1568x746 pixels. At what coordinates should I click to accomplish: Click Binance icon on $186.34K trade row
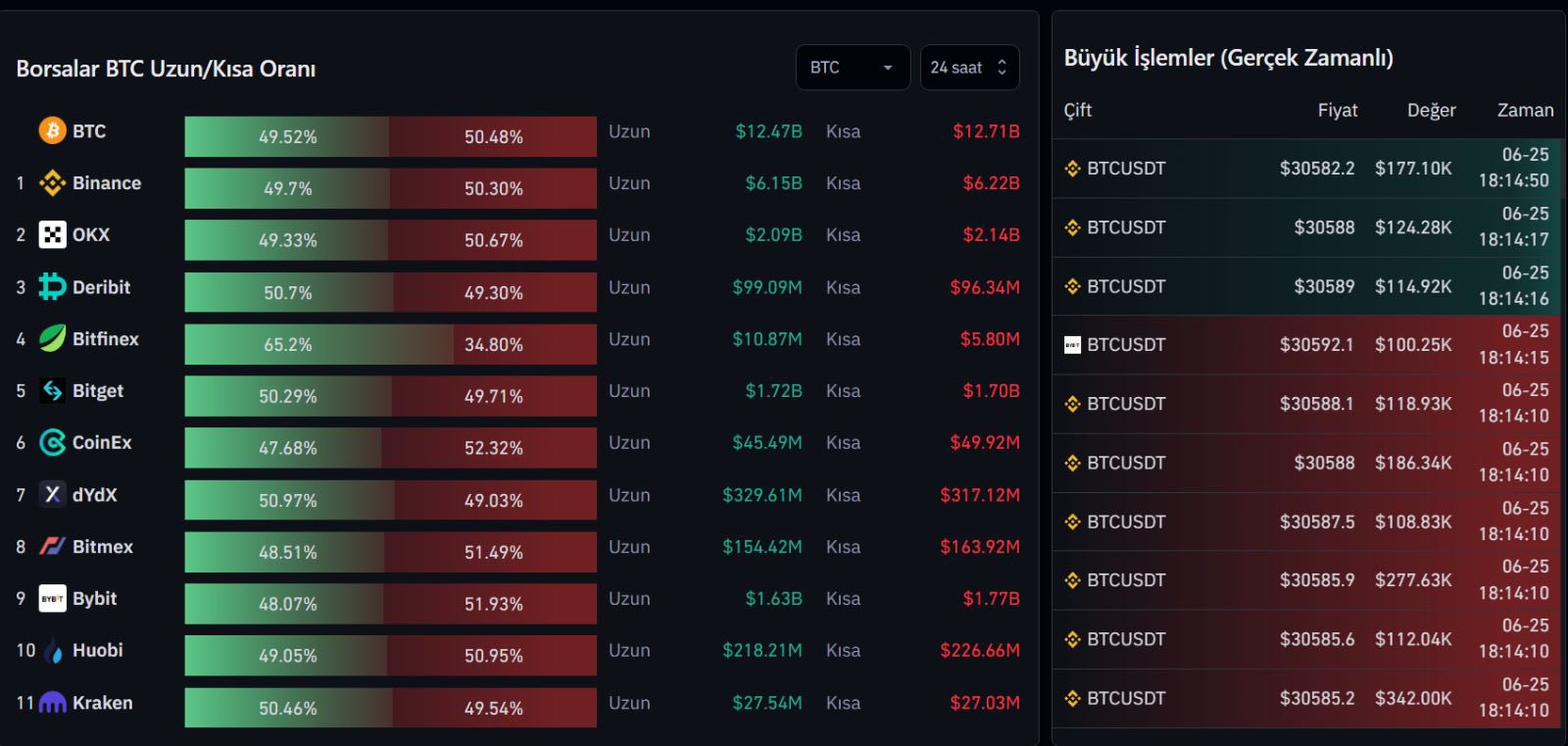click(1072, 462)
